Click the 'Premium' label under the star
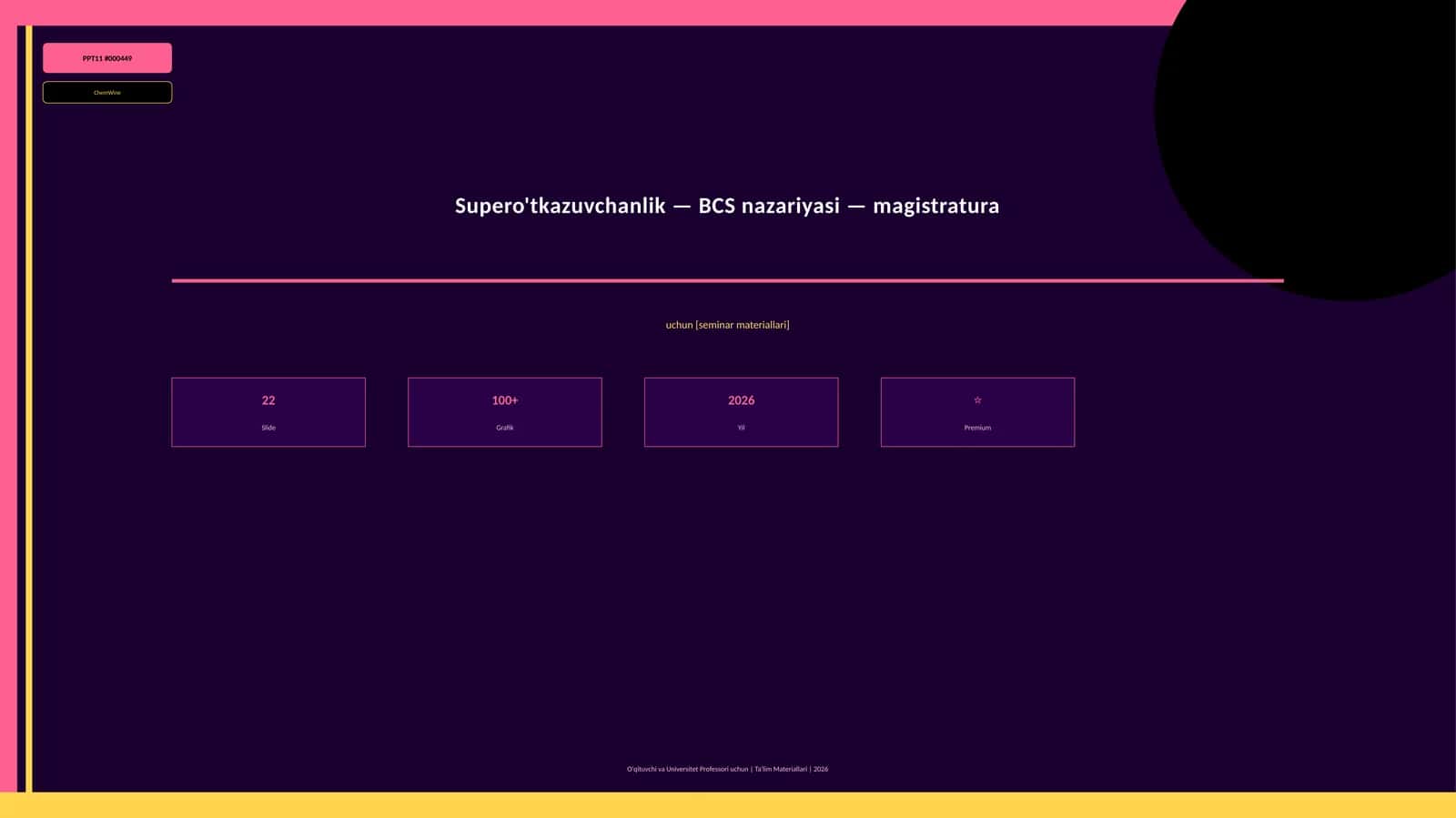 click(977, 428)
